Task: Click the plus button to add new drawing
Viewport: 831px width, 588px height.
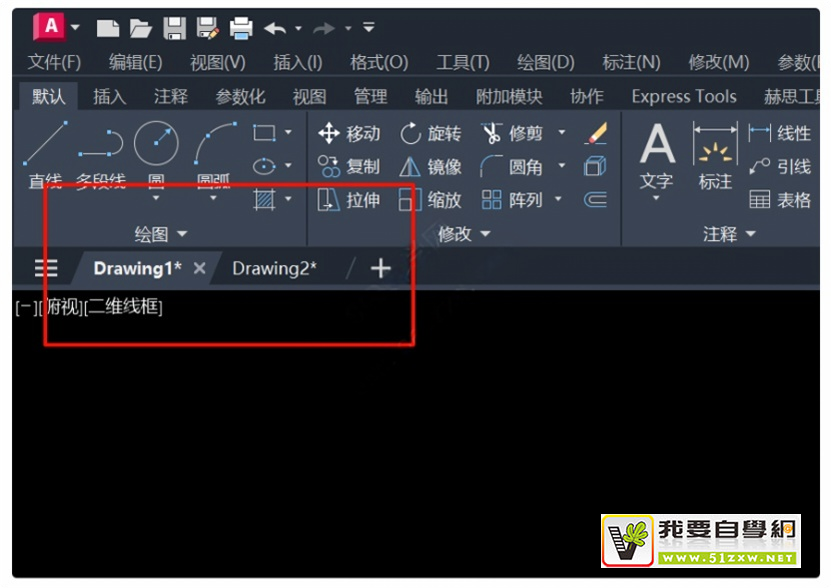Action: pyautogui.click(x=380, y=268)
